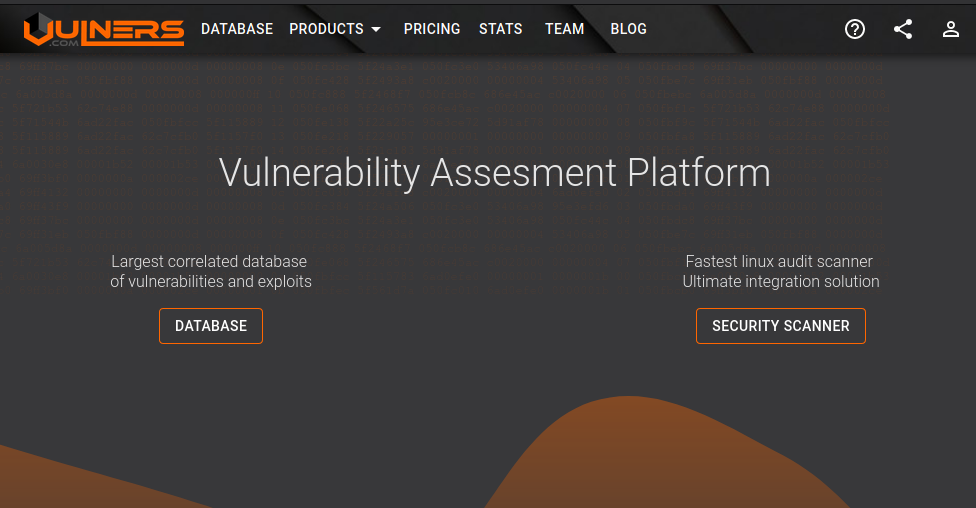Open the Blog link in the navbar
The image size is (976, 508).
pos(628,29)
